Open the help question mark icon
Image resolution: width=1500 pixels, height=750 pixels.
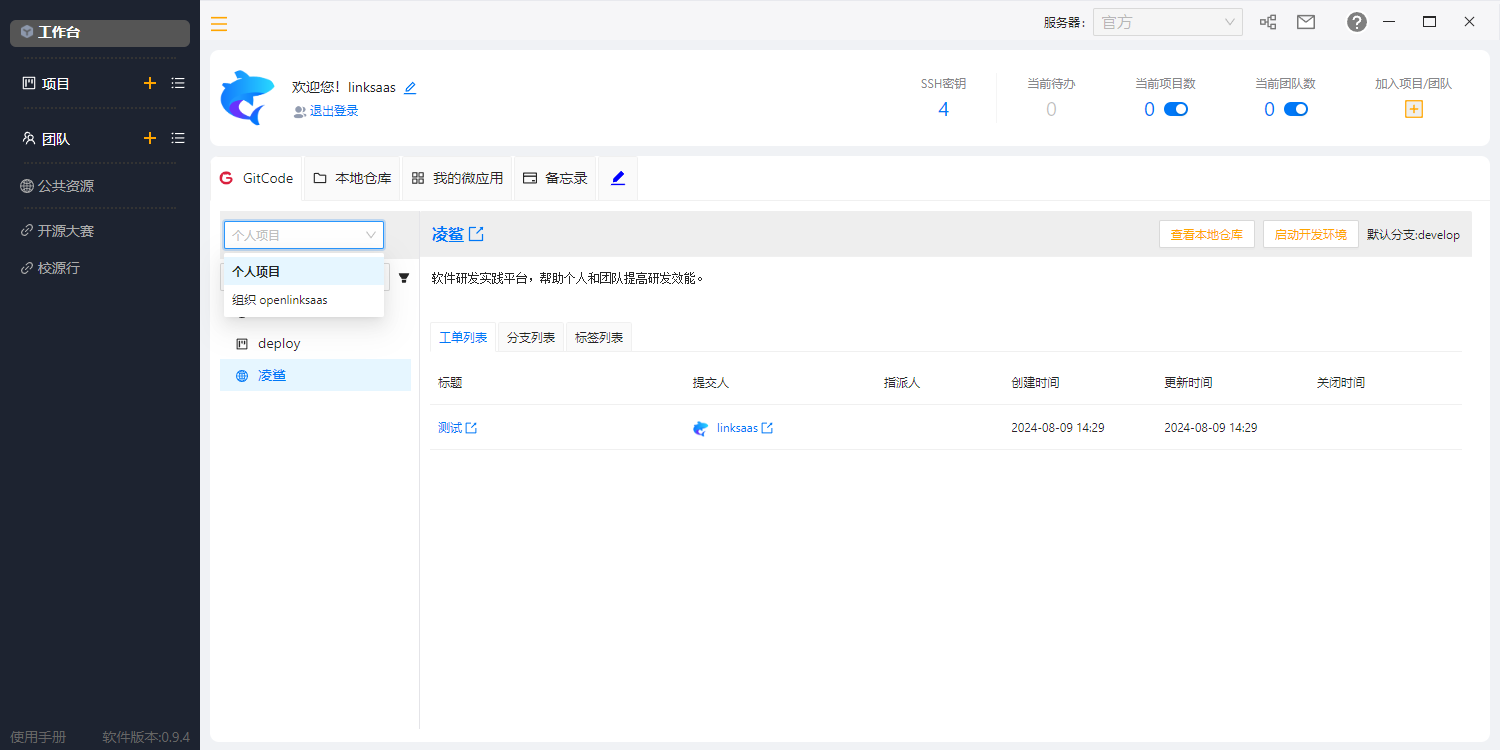click(x=1357, y=22)
